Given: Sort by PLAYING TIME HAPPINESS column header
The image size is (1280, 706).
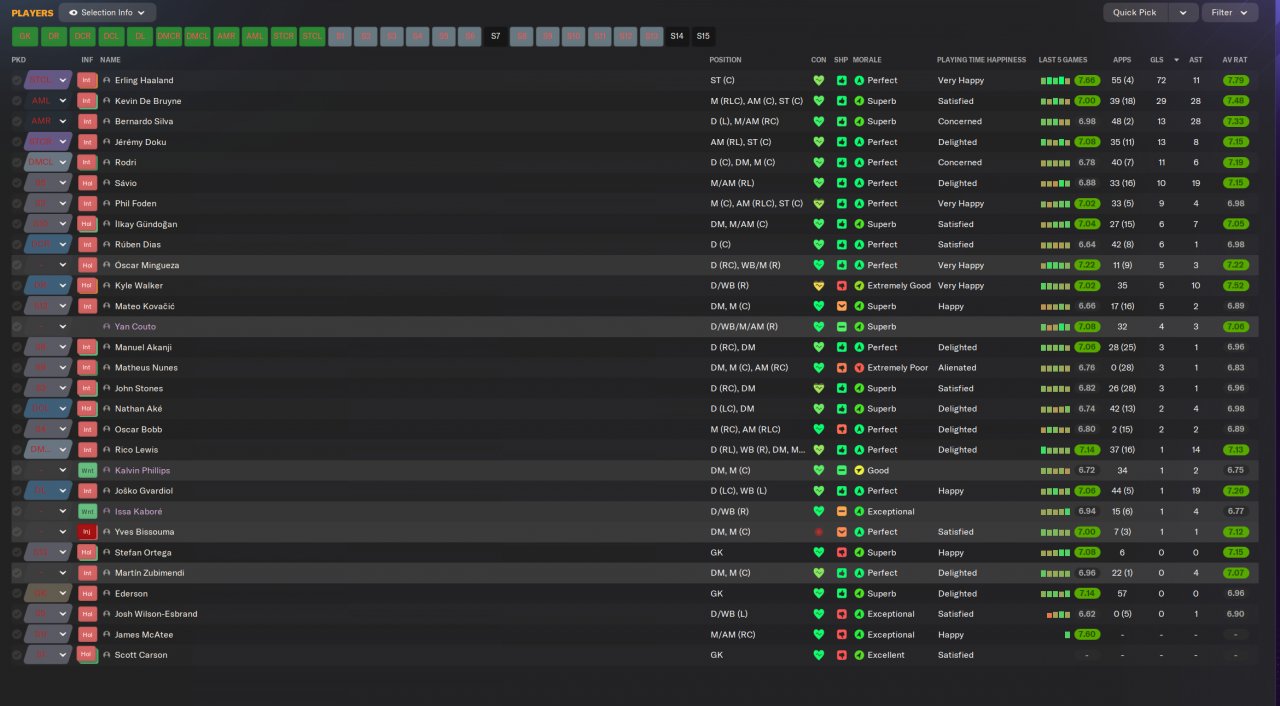Looking at the screenshot, I should [981, 60].
